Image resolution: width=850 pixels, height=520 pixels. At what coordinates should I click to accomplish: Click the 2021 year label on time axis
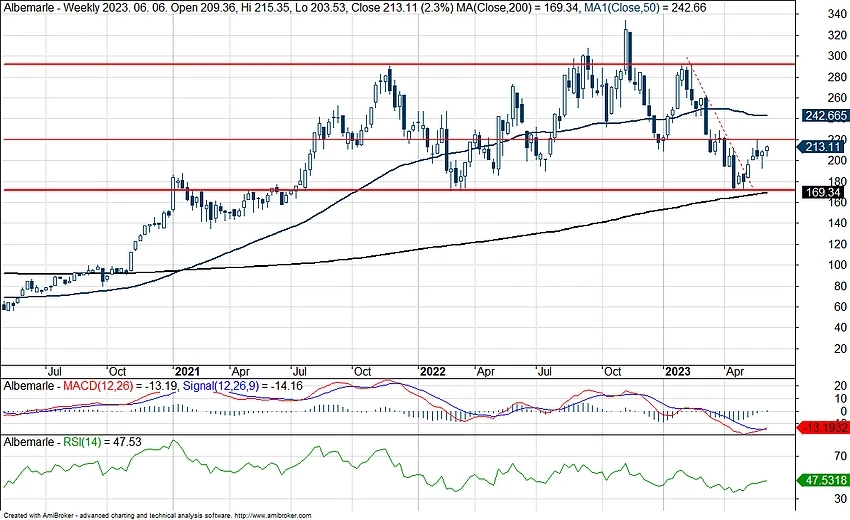187,371
